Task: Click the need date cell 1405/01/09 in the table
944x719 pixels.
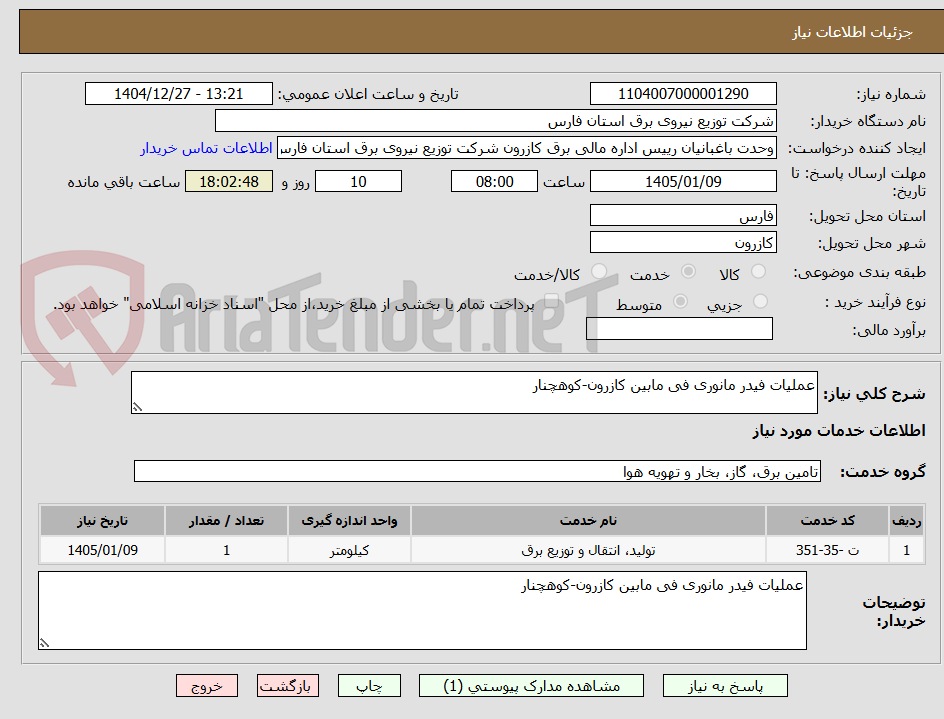Action: pyautogui.click(x=102, y=550)
